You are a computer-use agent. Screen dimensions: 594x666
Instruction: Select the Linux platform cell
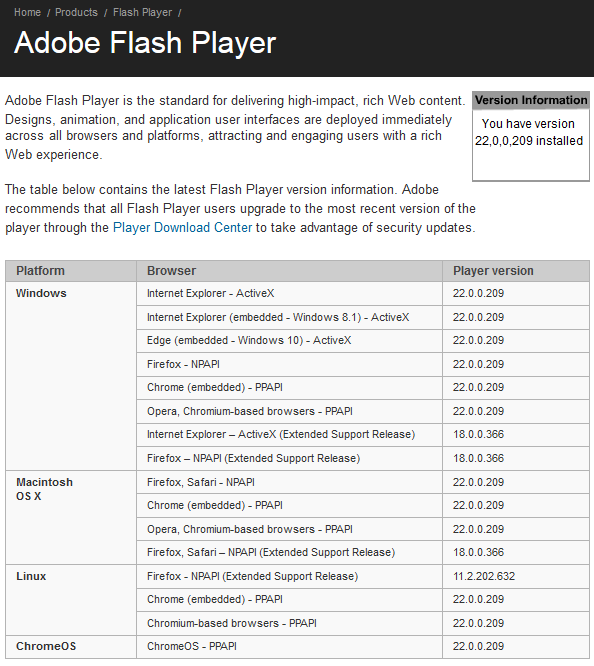(x=71, y=600)
